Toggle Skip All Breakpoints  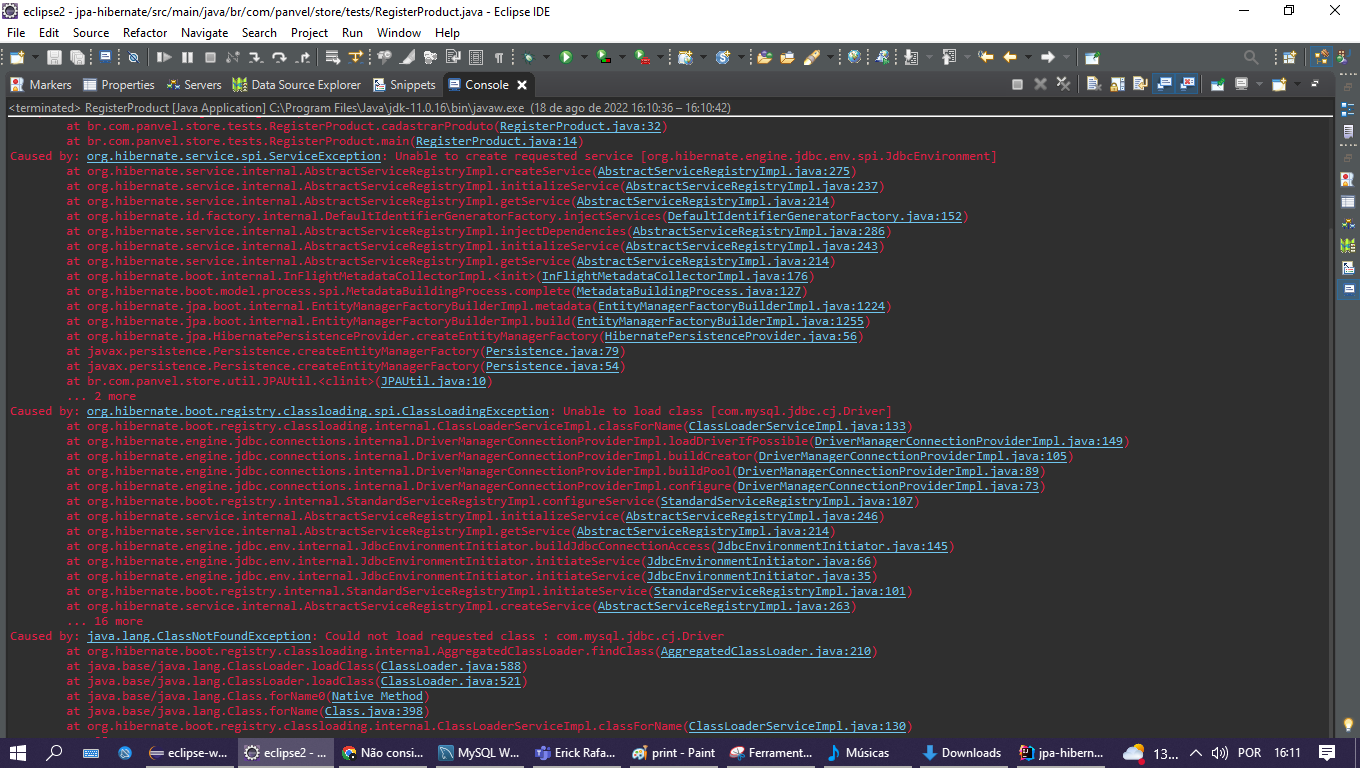(133, 57)
